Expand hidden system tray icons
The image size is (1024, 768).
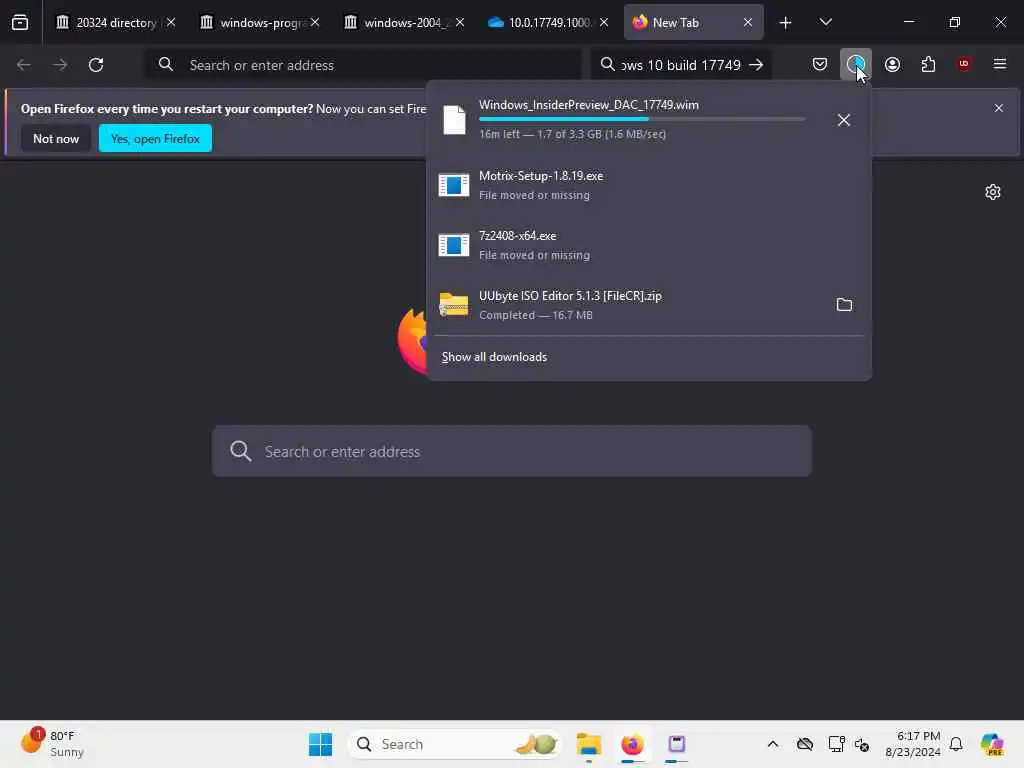pyautogui.click(x=773, y=744)
